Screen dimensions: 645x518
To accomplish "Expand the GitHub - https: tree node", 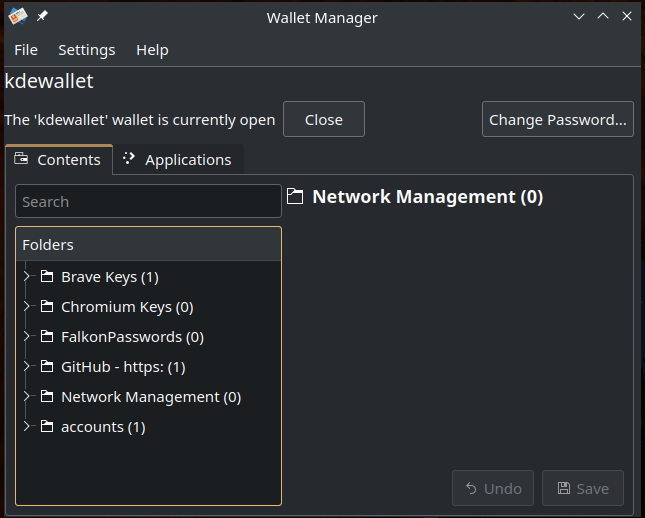I will [27, 367].
